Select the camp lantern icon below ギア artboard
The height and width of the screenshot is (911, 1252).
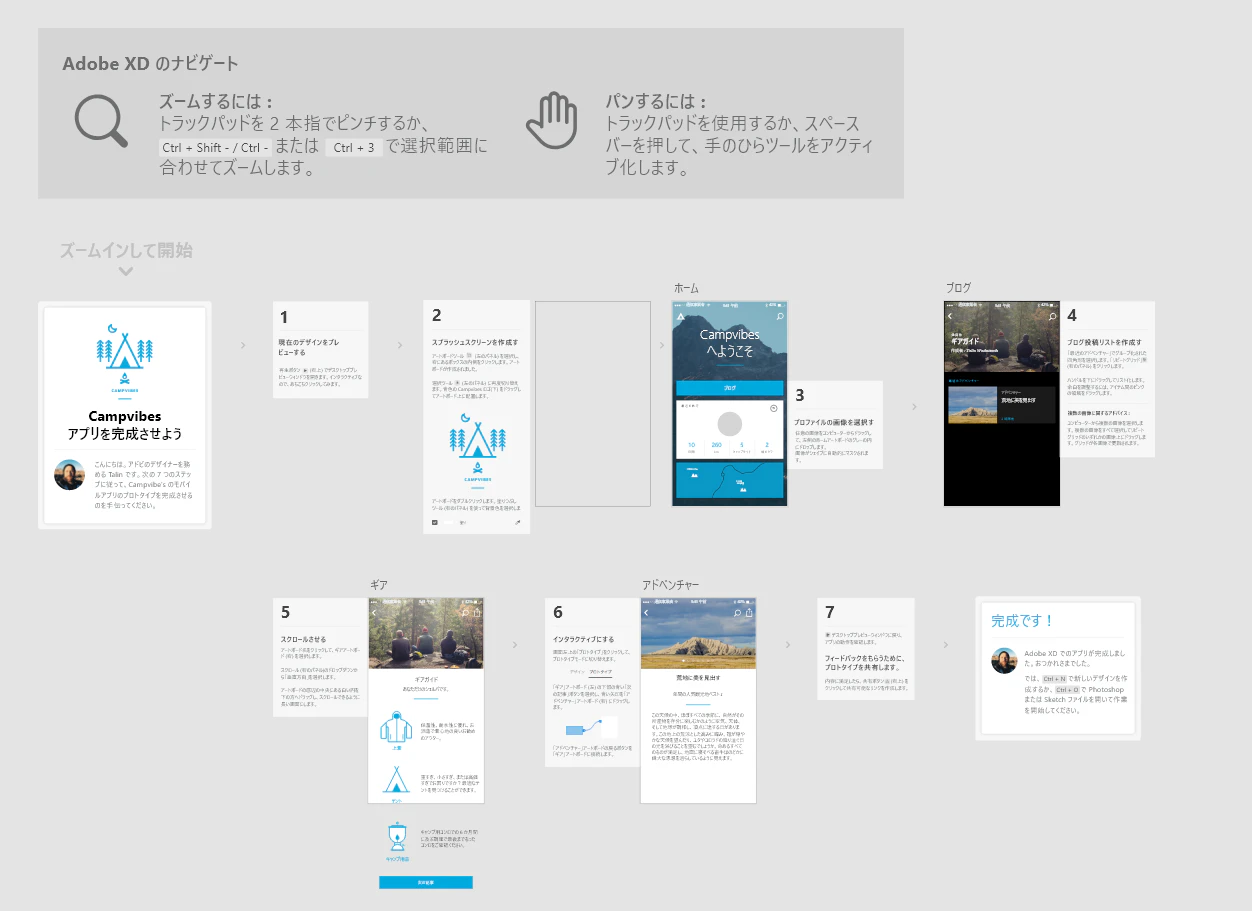point(397,836)
